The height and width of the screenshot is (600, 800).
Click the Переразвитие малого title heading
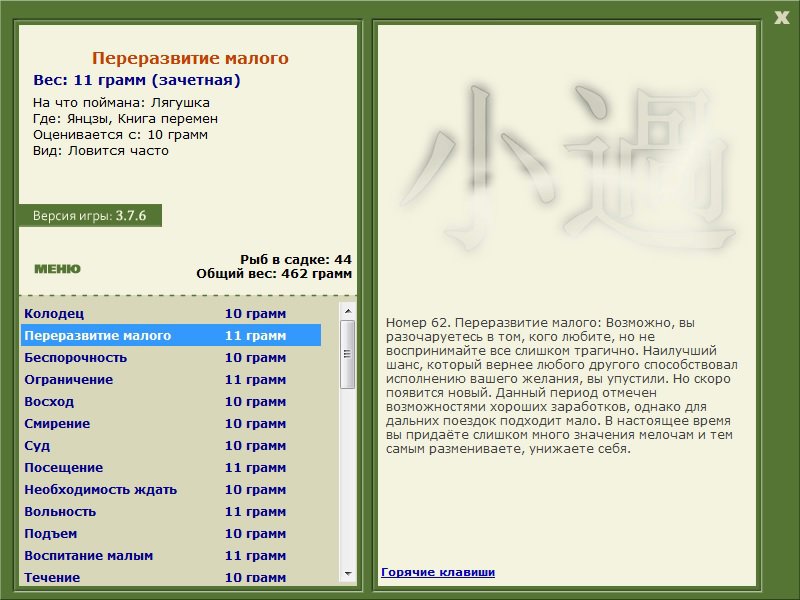190,58
